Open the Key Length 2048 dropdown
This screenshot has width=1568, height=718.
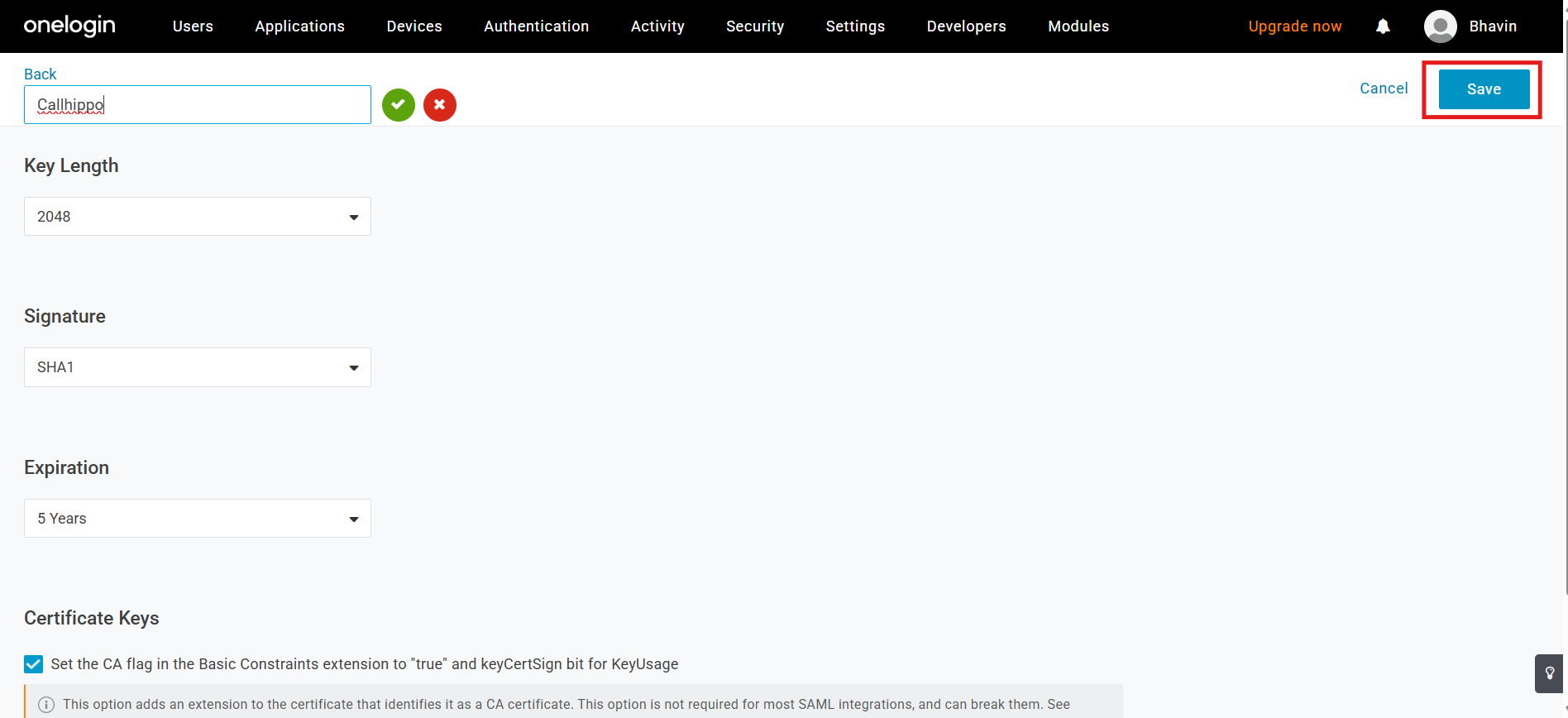198,217
